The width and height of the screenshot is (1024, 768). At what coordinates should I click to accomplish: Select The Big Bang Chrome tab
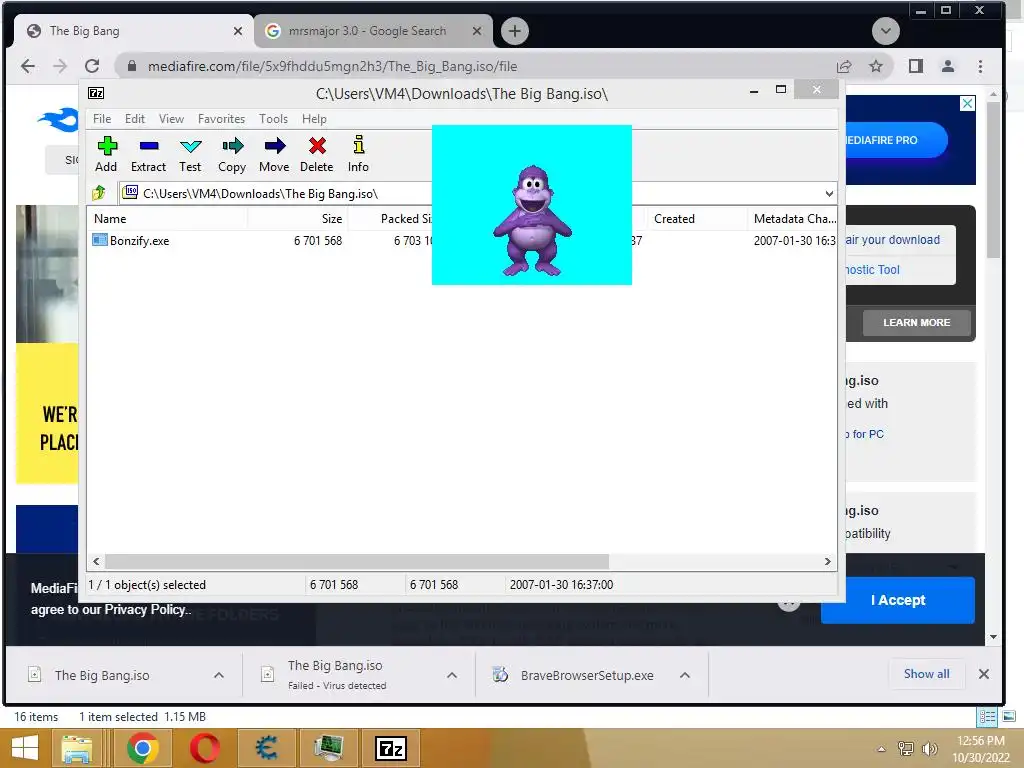134,31
